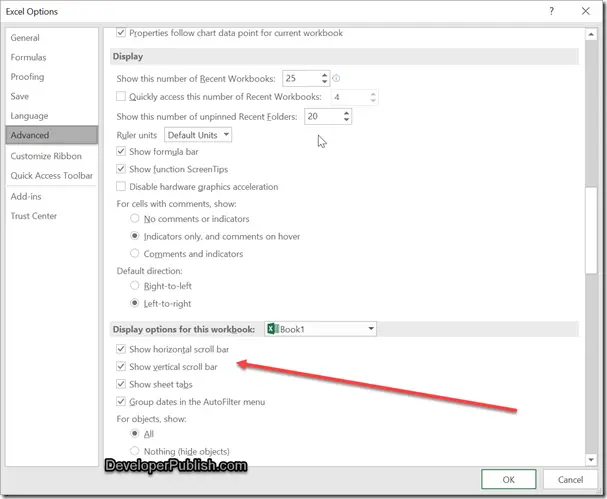Enable Quickly access Recent Workbooks checkbox
Screen dimensions: 607x499
(x=121, y=96)
